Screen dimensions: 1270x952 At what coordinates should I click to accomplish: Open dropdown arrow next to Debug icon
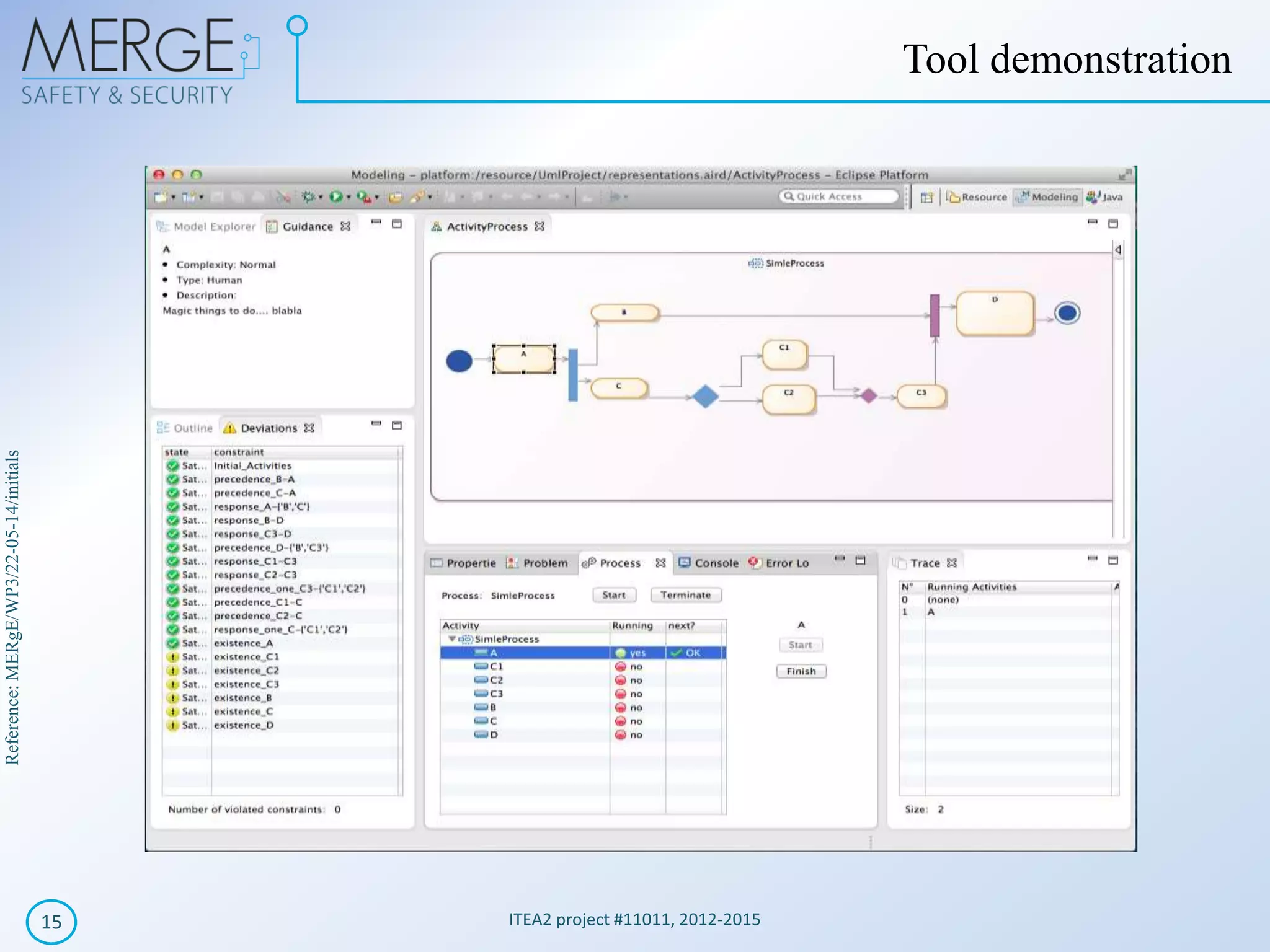pyautogui.click(x=321, y=198)
